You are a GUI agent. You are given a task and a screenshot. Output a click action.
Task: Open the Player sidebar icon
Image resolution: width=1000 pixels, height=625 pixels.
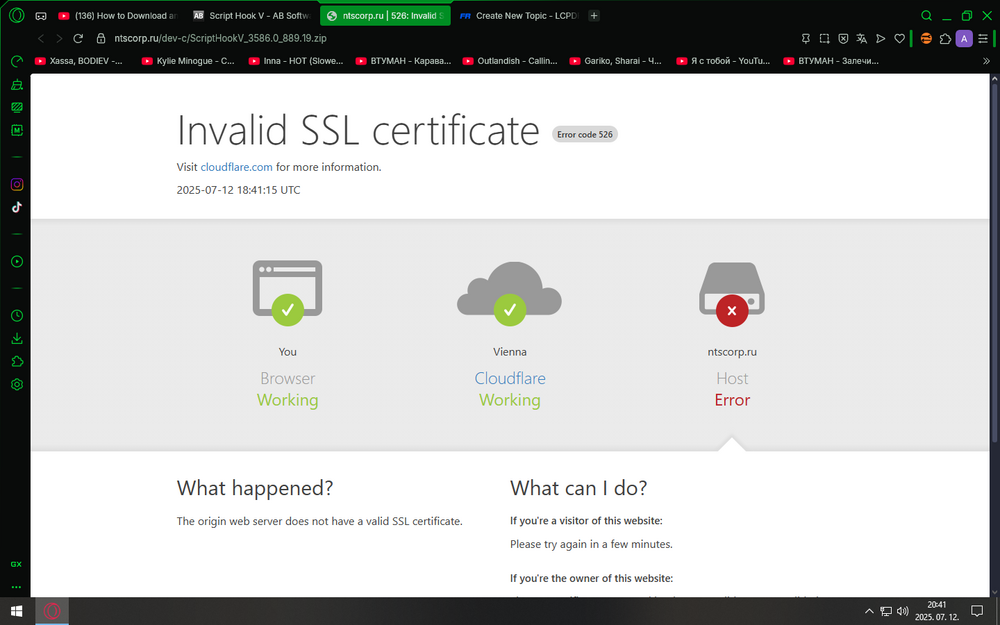(17, 261)
